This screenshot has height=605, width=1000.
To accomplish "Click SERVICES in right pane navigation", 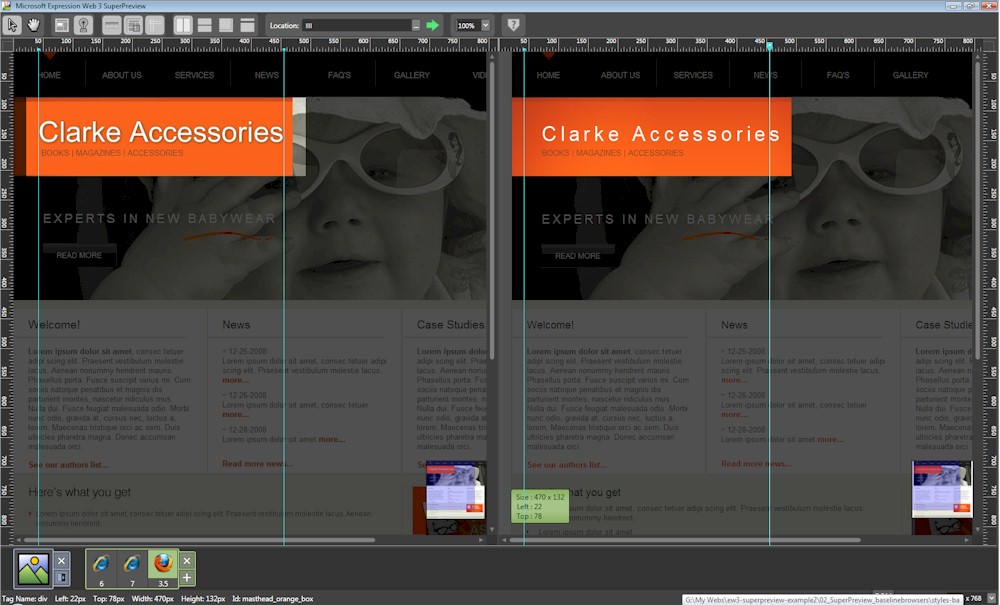I will 693,75.
